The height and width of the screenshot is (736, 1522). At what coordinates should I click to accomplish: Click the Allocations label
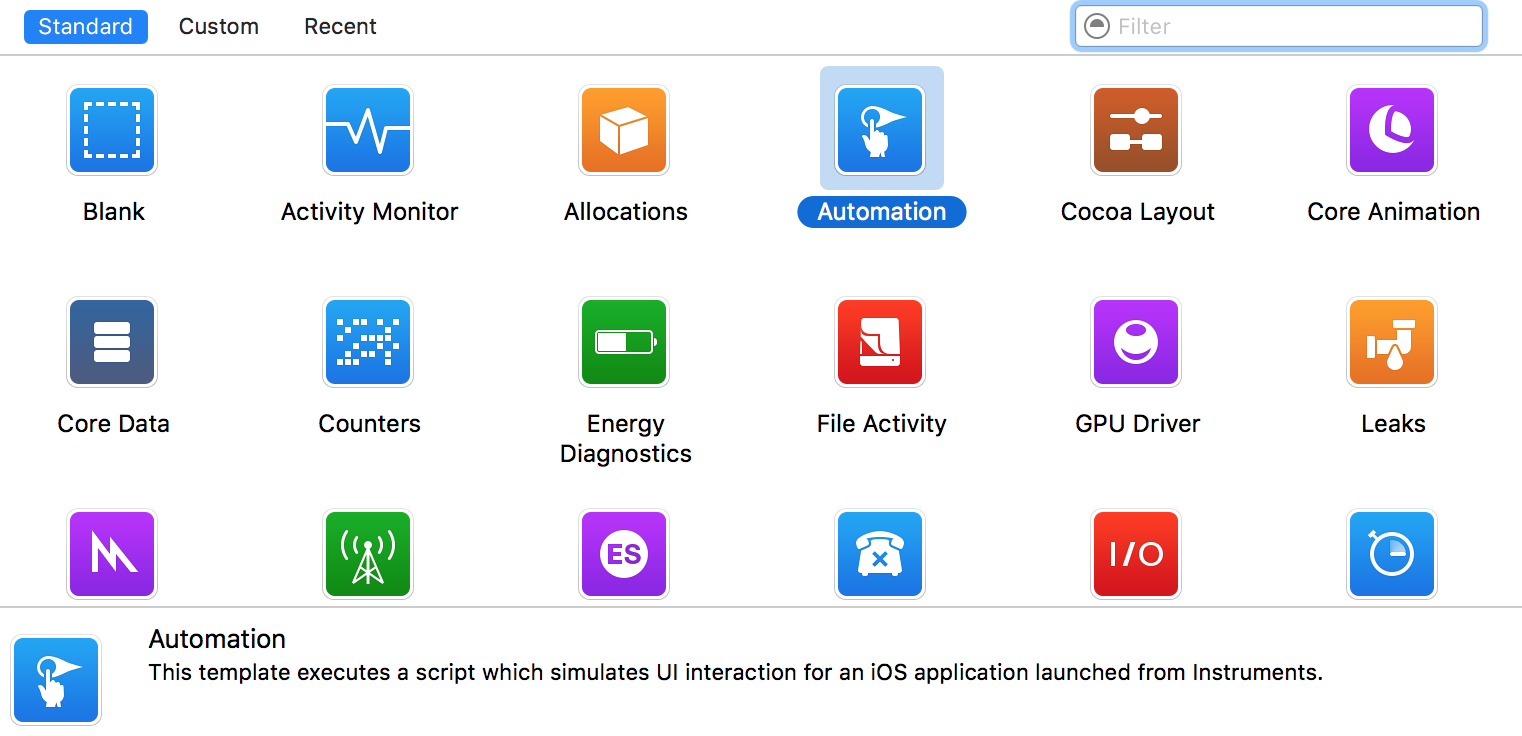(x=625, y=212)
